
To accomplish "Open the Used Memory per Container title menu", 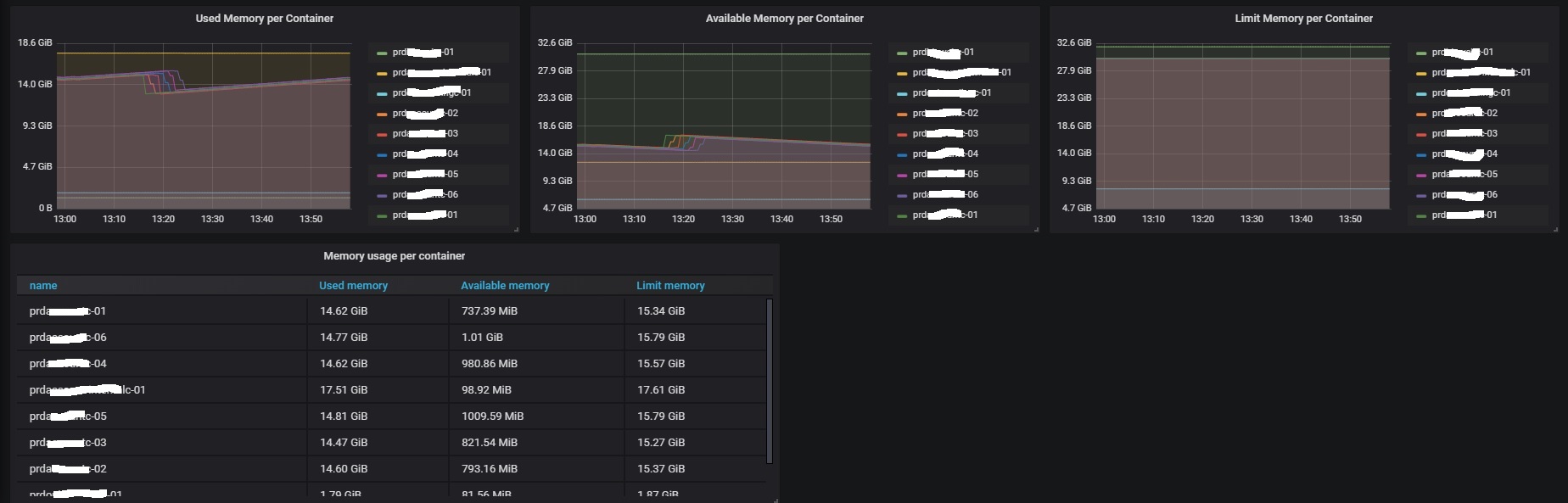I will click(x=264, y=19).
